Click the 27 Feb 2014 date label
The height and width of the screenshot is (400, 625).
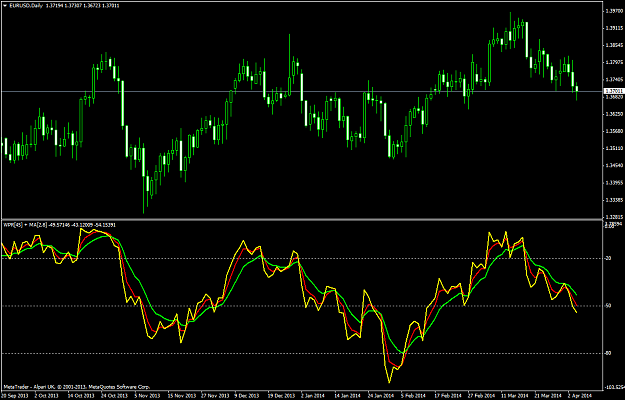click(480, 396)
